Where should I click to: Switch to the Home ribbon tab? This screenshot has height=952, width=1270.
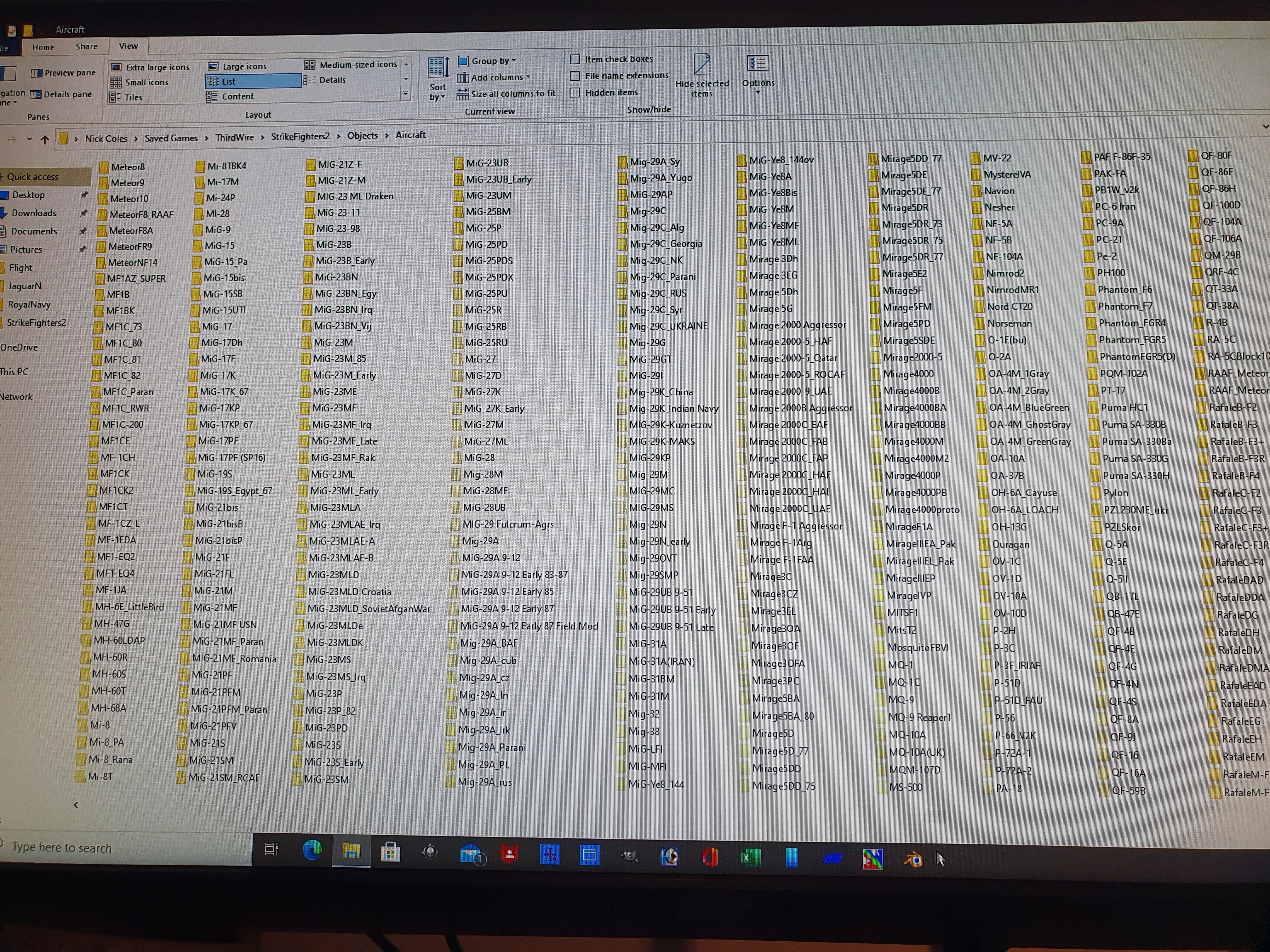(x=43, y=47)
